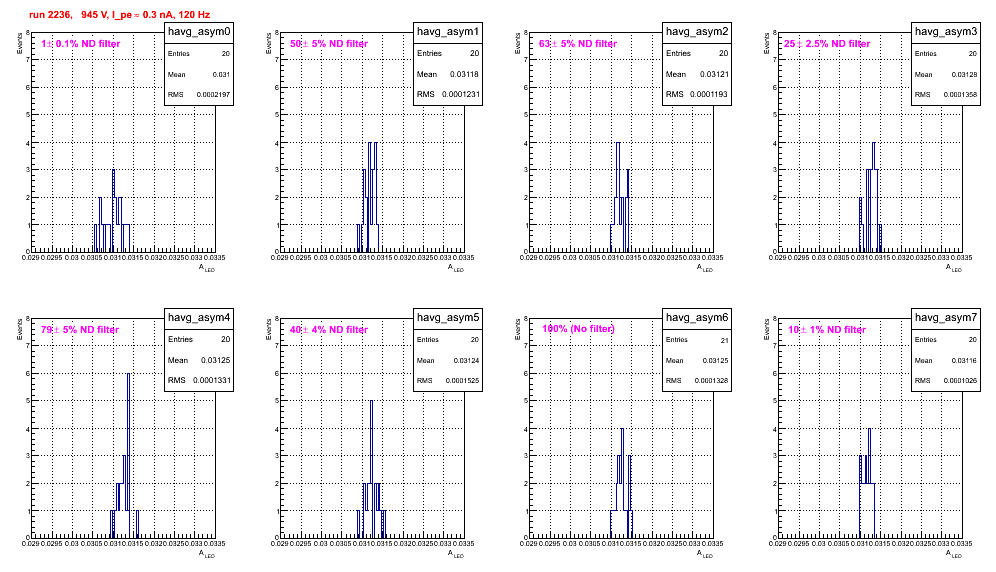Click RMS value 0.0002197 in havg_asym0
Image resolution: width=996 pixels, height=572 pixels.
click(213, 95)
